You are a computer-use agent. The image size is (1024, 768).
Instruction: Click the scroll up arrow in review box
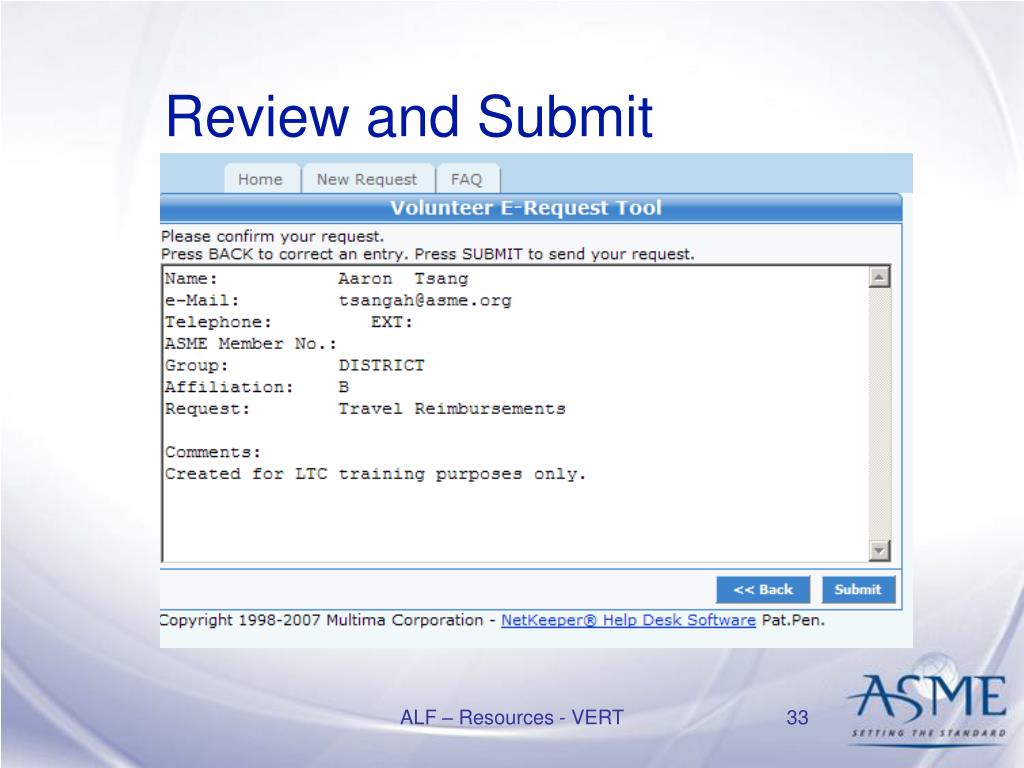pos(880,277)
